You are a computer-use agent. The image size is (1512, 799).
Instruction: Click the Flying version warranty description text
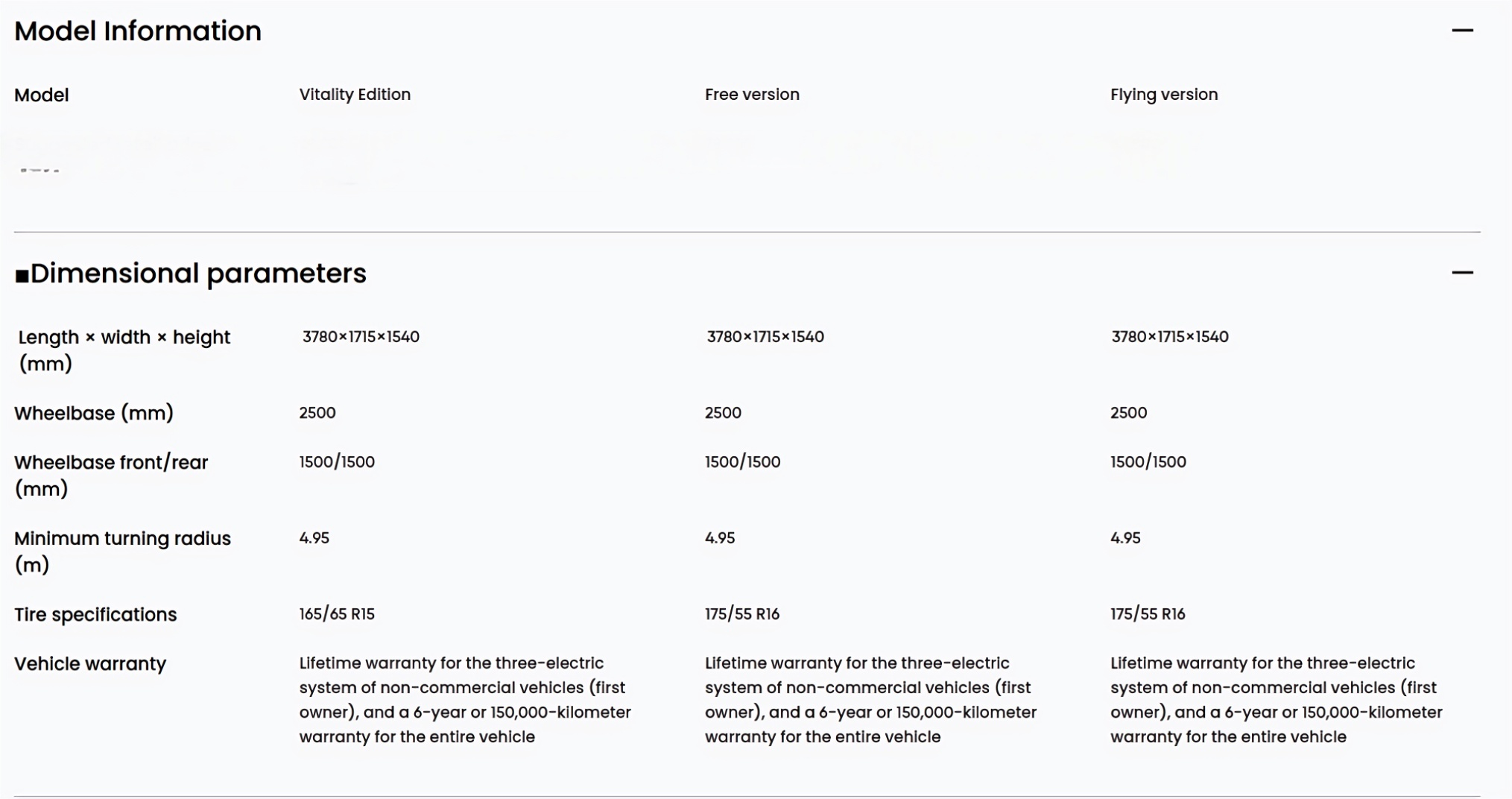point(1277,700)
